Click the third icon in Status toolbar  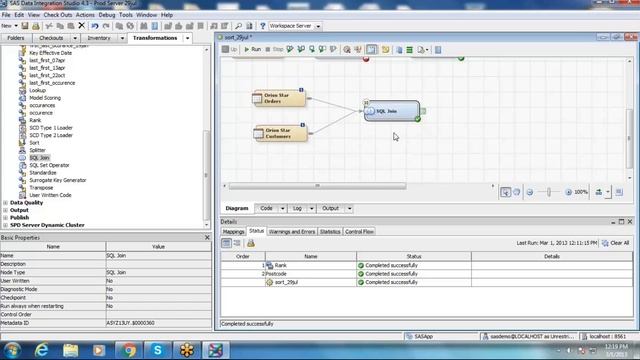(x=251, y=243)
